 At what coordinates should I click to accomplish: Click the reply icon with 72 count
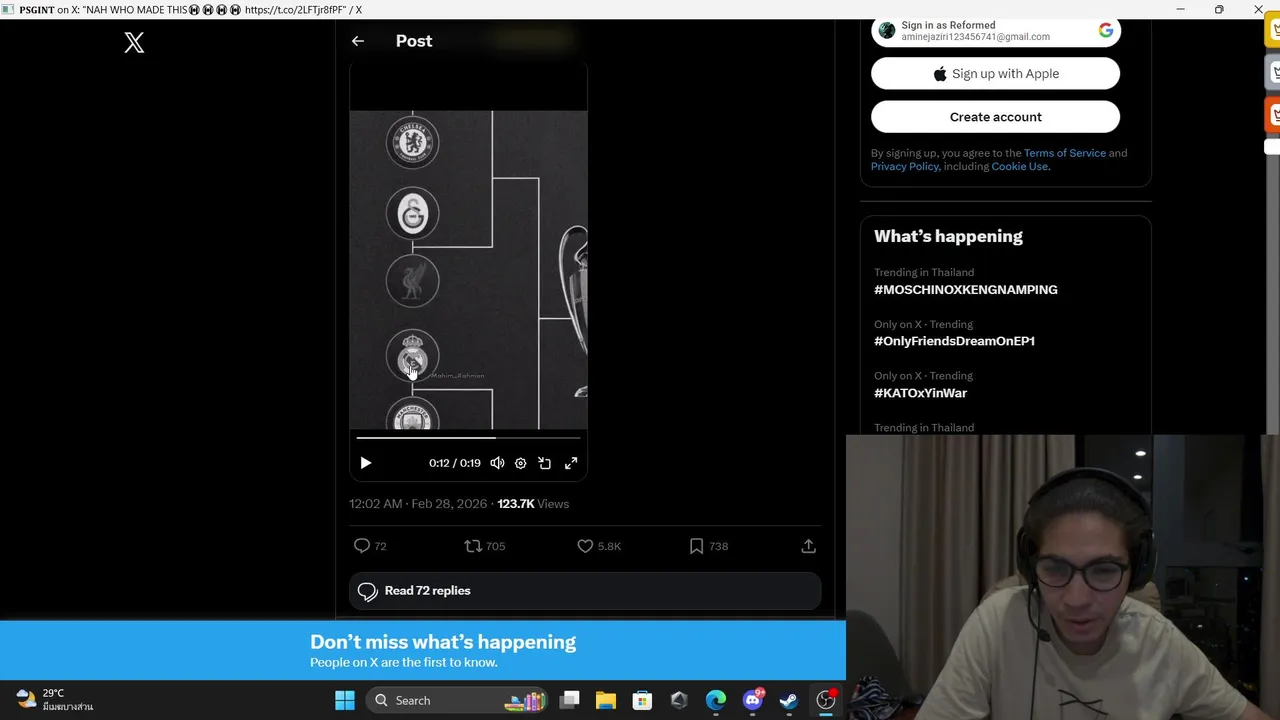pos(362,546)
